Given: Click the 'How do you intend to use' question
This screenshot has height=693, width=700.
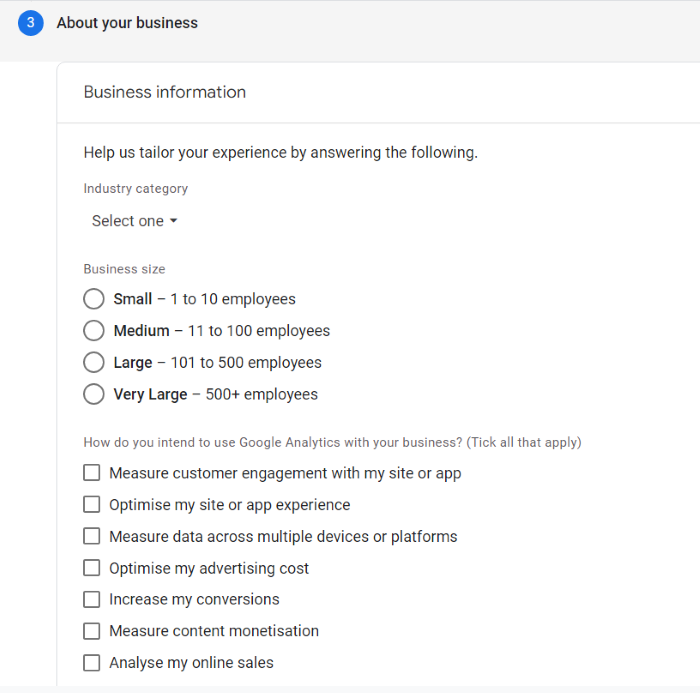Looking at the screenshot, I should 332,442.
